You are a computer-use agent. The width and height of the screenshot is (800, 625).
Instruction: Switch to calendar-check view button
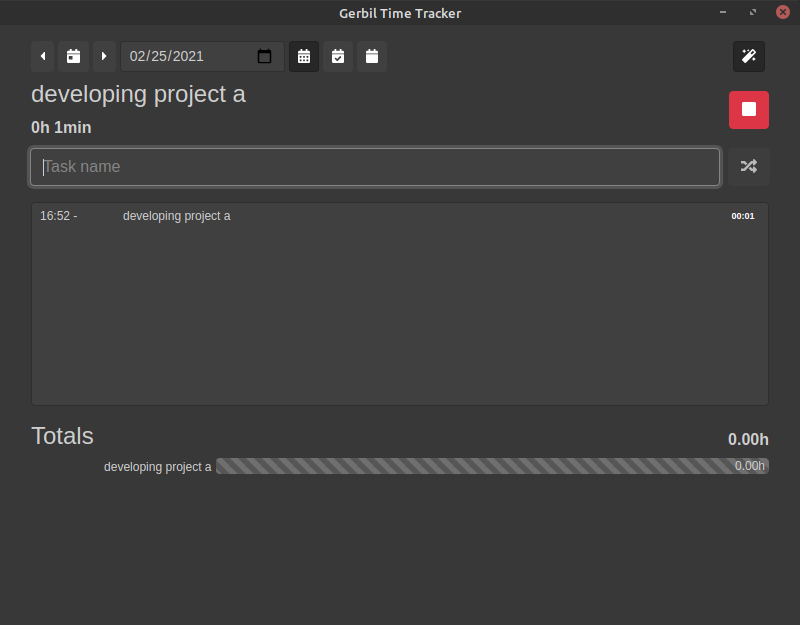(x=338, y=56)
